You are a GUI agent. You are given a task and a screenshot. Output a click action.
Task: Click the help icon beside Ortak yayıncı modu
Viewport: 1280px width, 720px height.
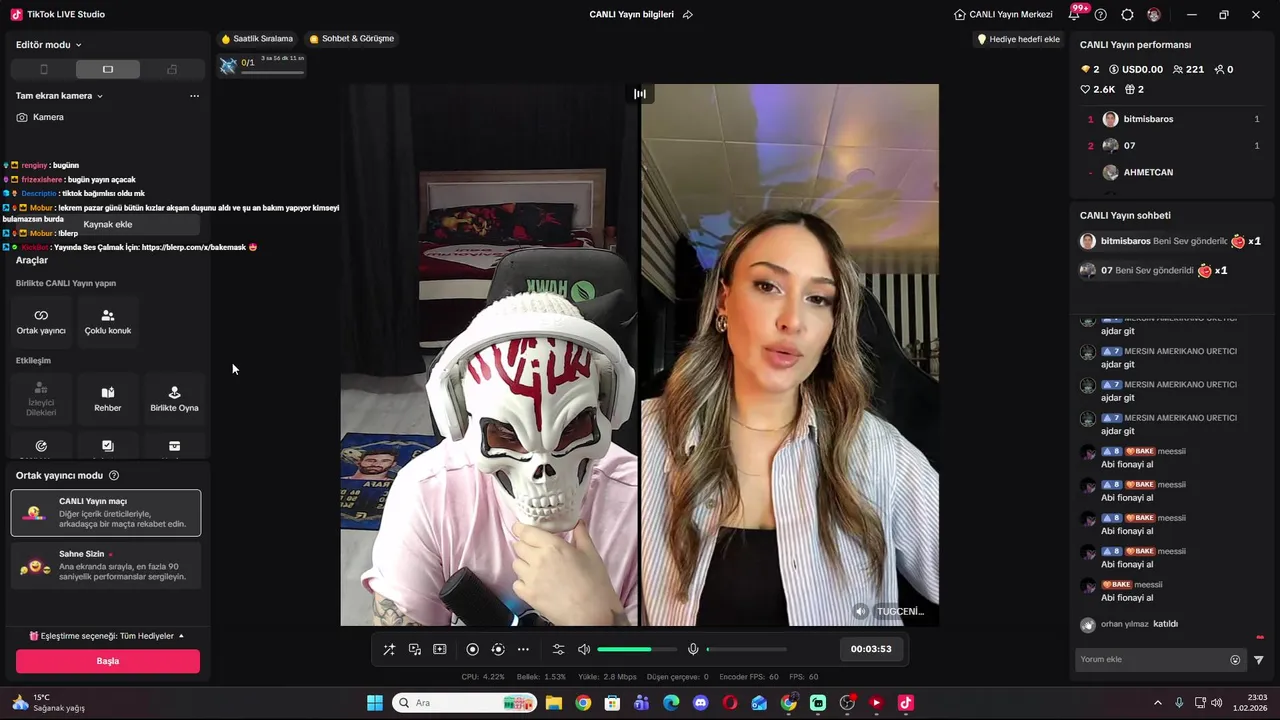pyautogui.click(x=114, y=476)
